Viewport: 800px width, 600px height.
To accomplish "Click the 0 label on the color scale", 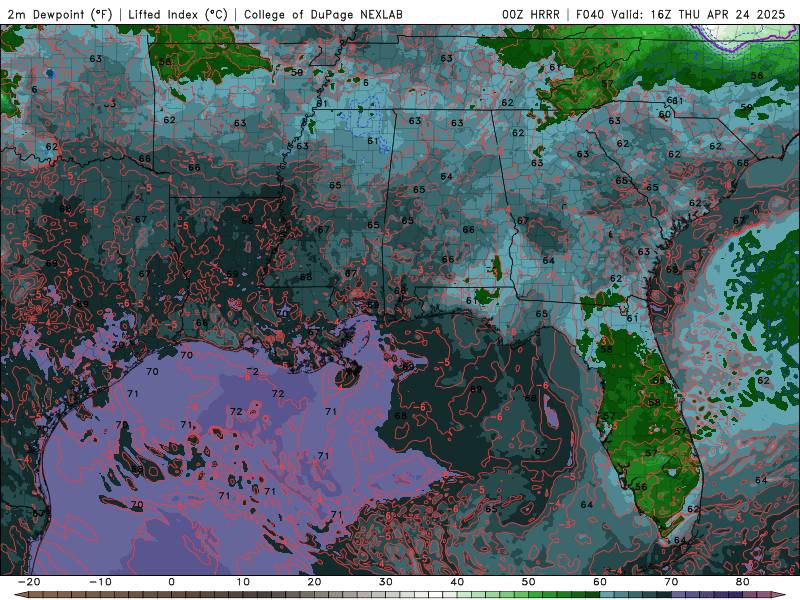I will pyautogui.click(x=171, y=582).
